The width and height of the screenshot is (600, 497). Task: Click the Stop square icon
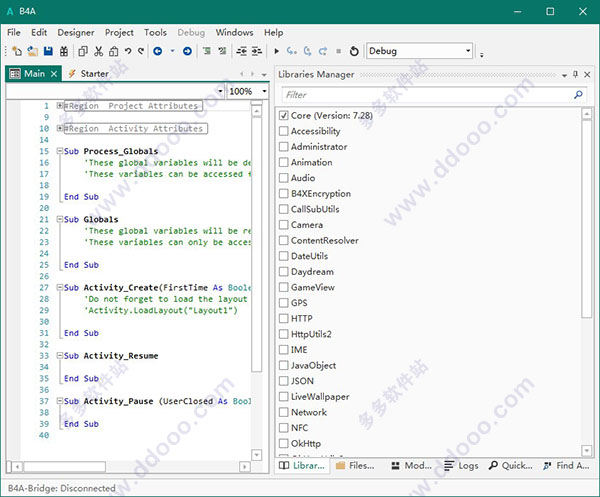point(338,51)
